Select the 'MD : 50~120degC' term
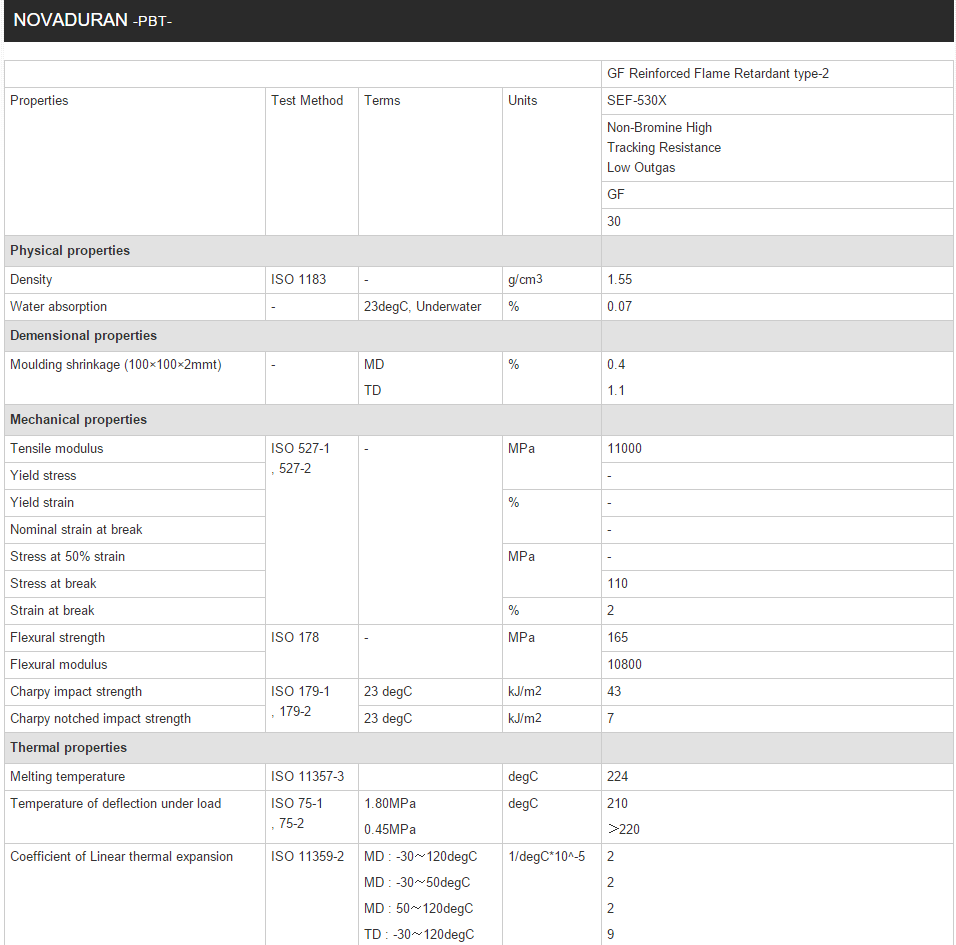The width and height of the screenshot is (956, 945). (x=418, y=908)
